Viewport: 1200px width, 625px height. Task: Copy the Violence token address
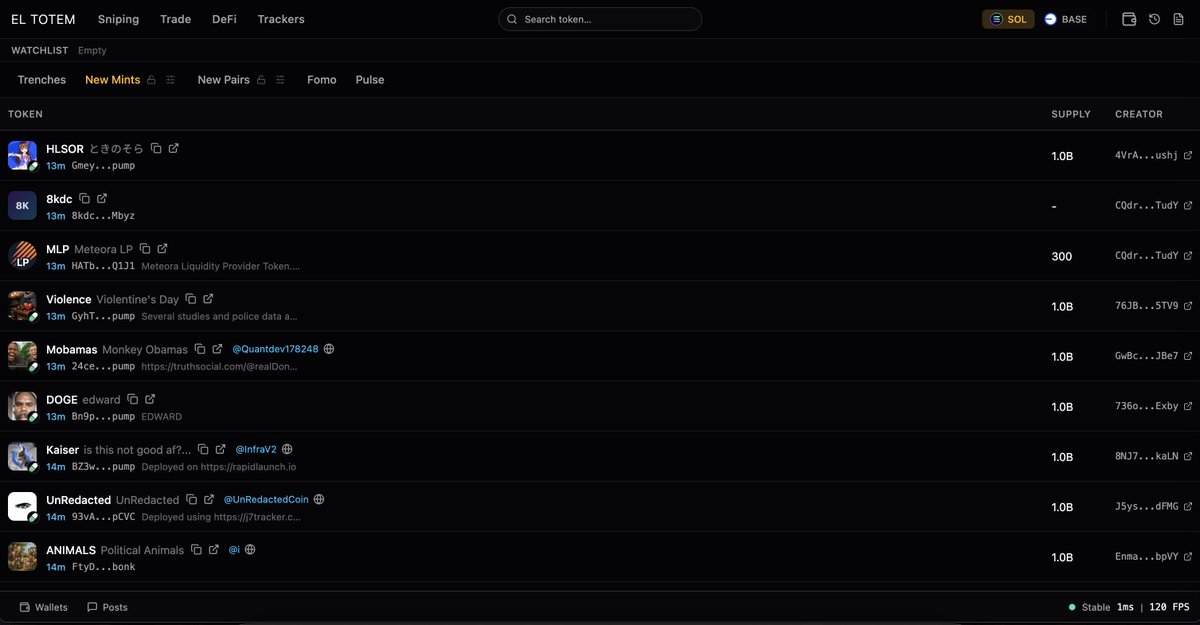190,299
